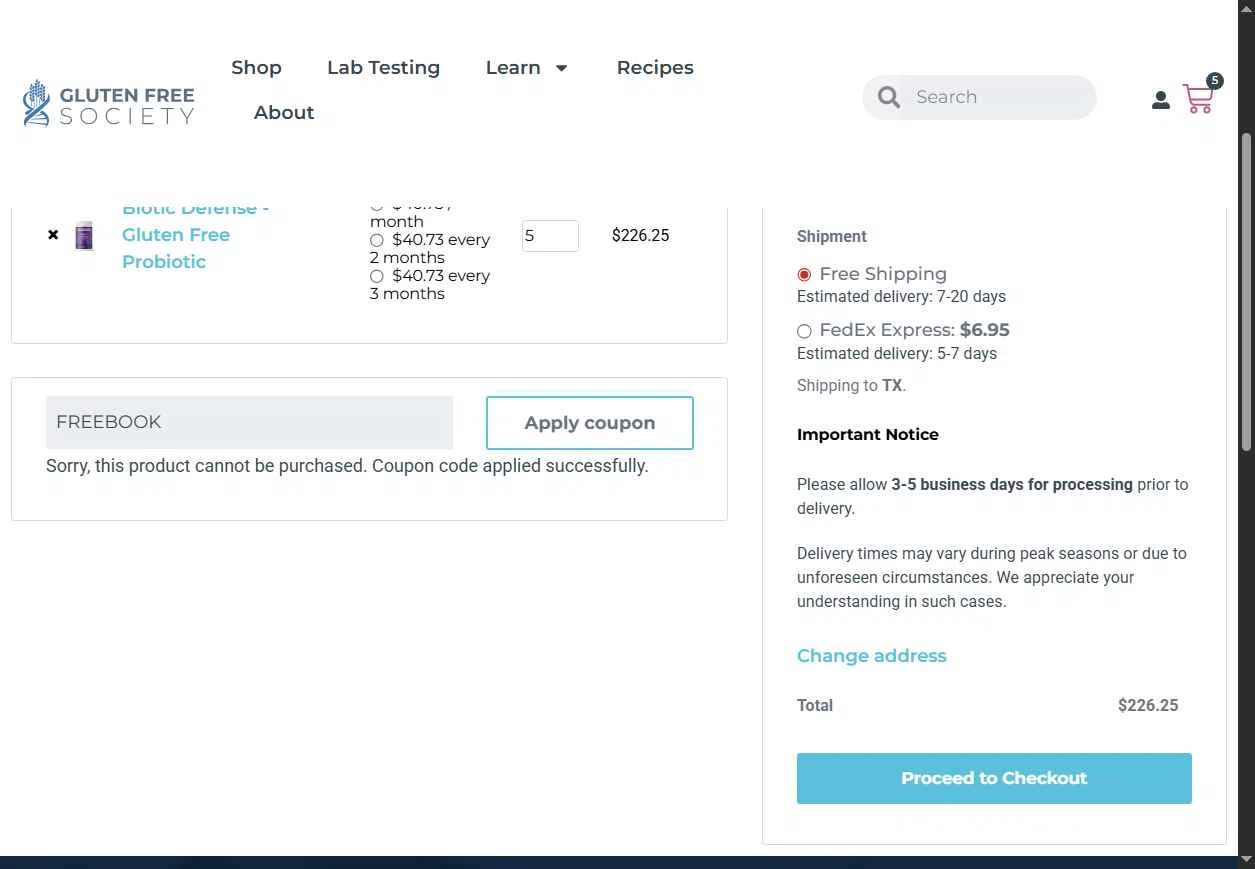Open the Biotic Defense Gluten Free Probiotic link
Image resolution: width=1255 pixels, height=869 pixels.
click(x=195, y=235)
